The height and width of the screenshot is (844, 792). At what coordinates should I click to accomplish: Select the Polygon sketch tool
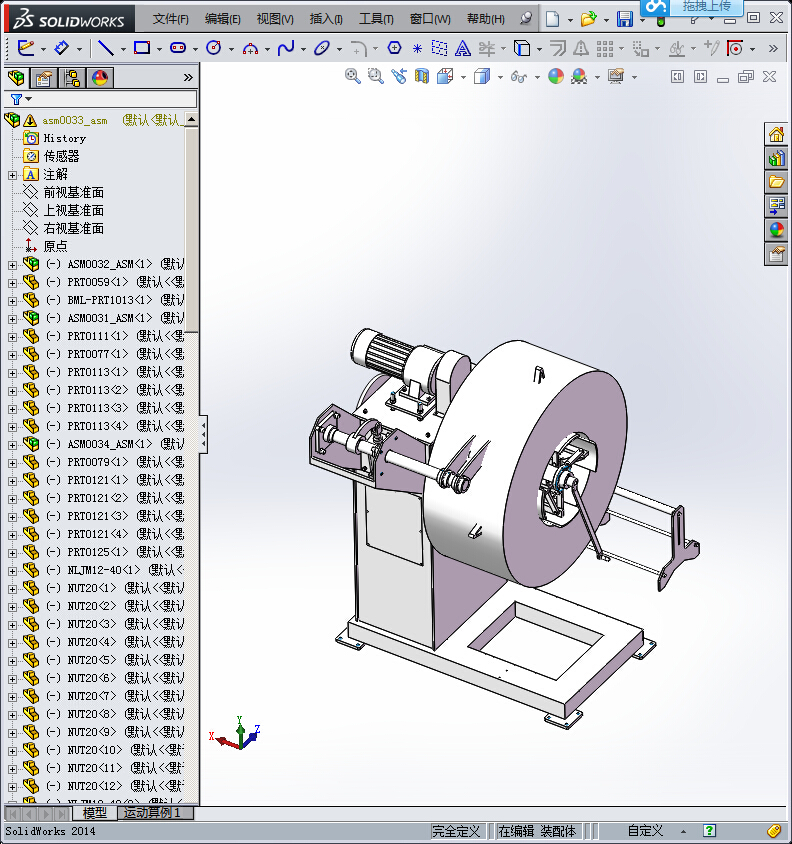(x=395, y=48)
